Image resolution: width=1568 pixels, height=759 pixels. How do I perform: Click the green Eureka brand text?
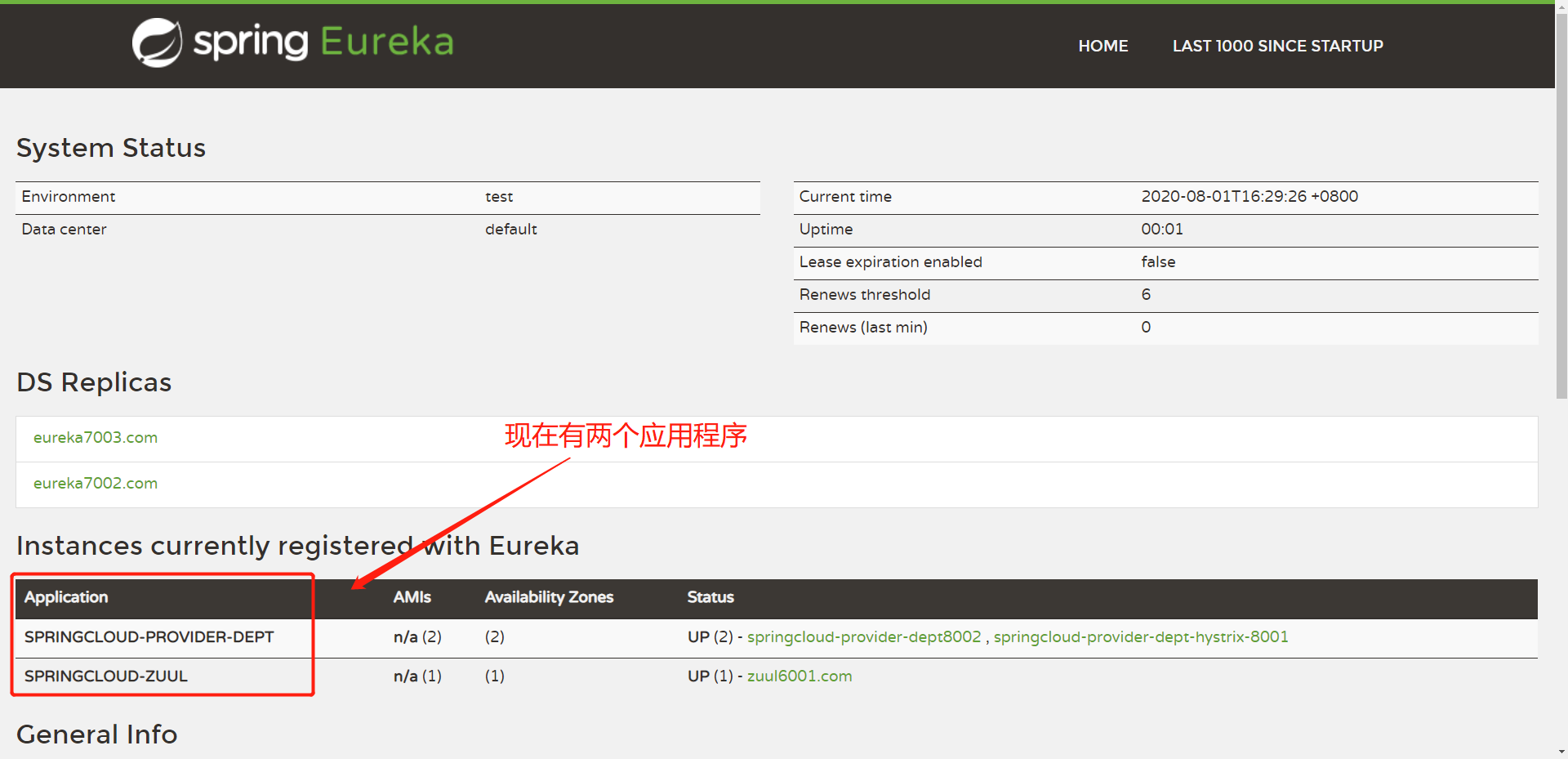click(x=386, y=42)
